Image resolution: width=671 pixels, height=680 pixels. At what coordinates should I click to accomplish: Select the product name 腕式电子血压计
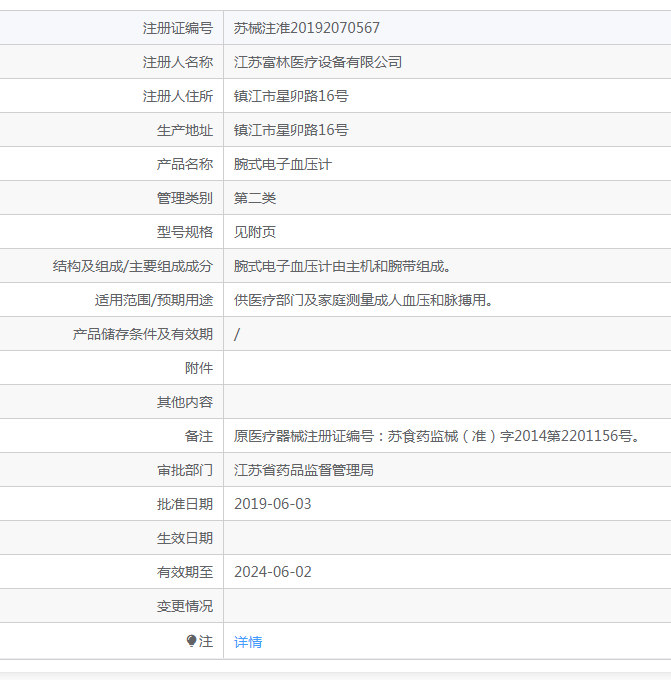[x=283, y=164]
